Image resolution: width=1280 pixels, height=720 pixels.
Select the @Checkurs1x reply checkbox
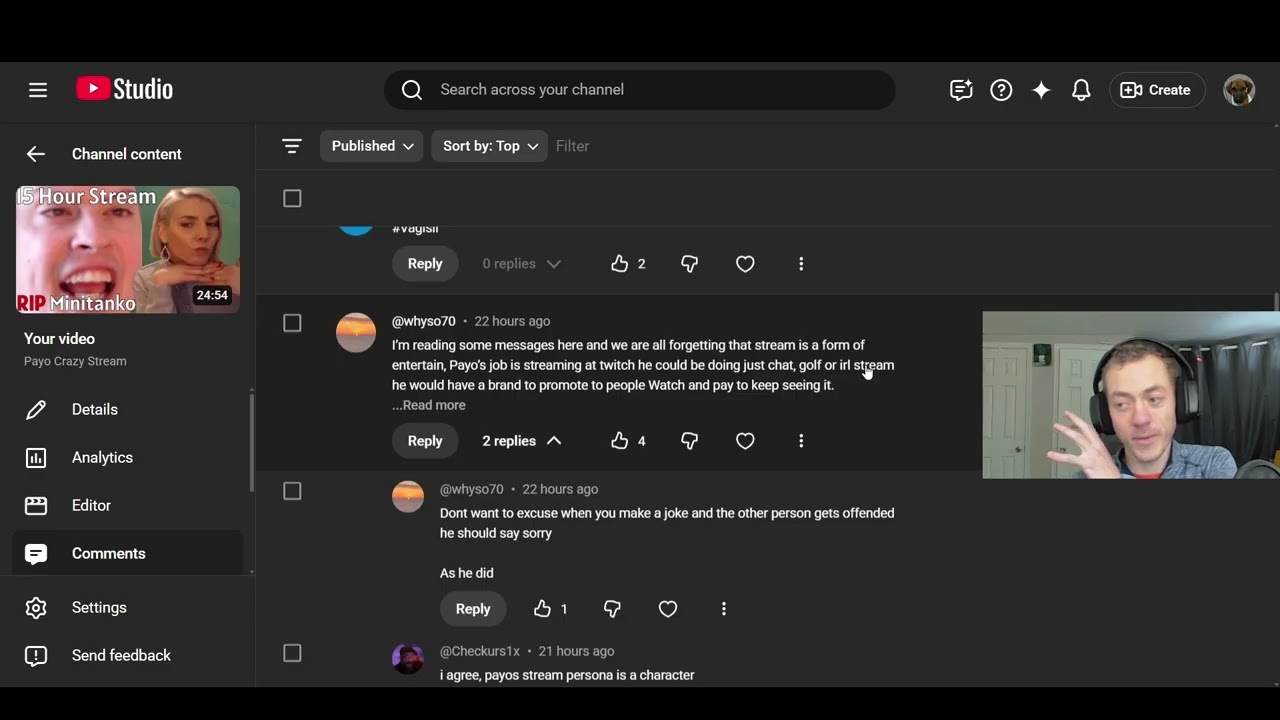[x=292, y=653]
